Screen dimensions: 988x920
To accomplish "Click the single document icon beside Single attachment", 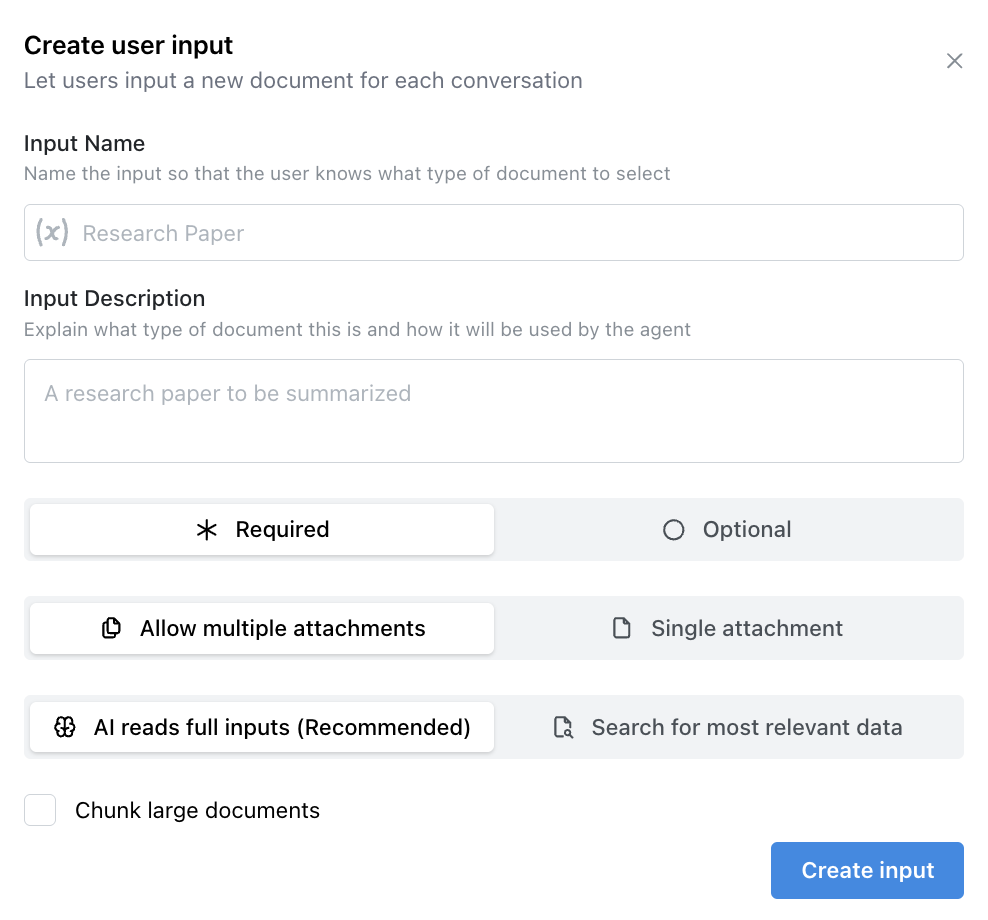I will coord(622,628).
